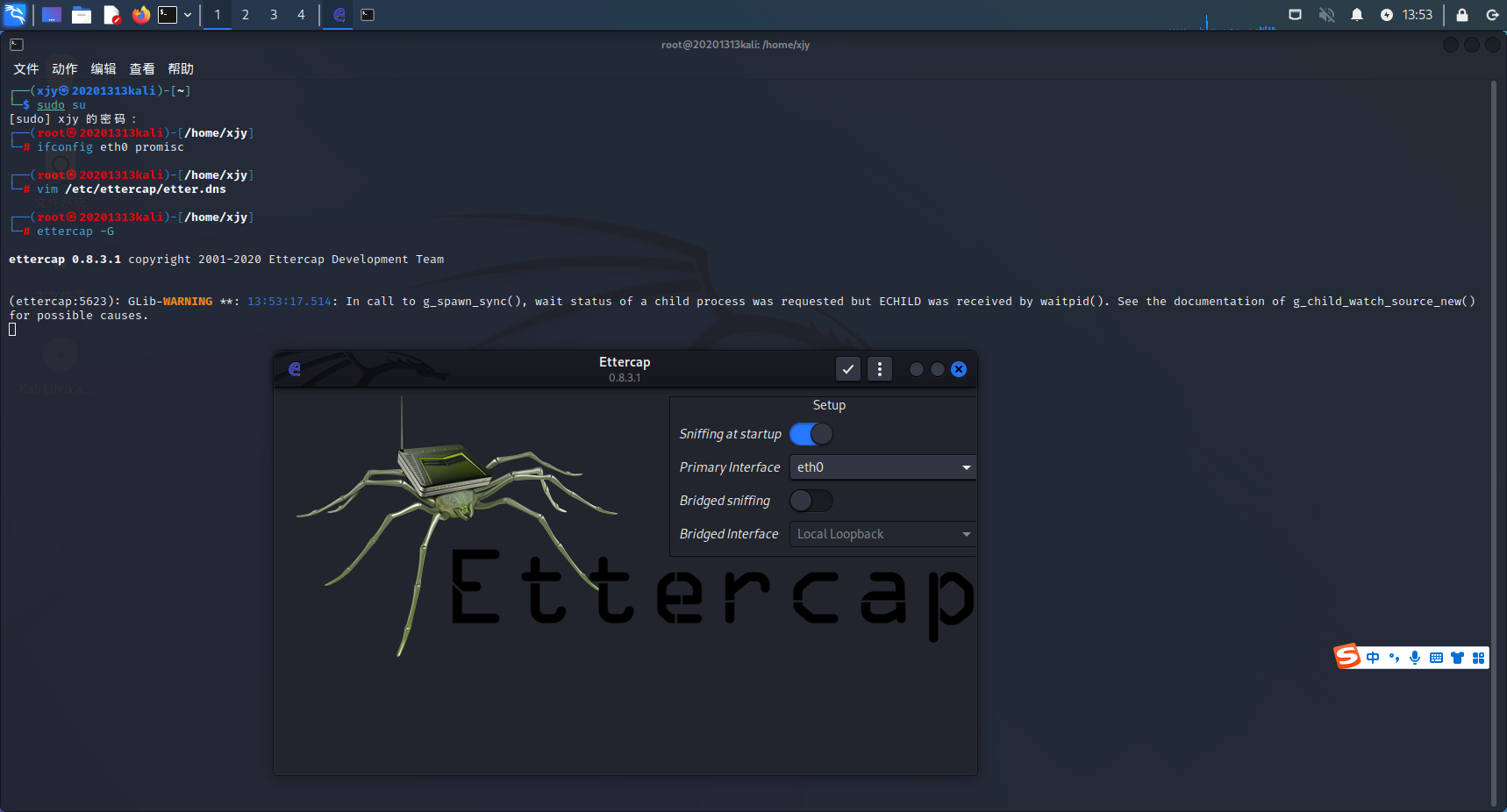Click the terminal window menu icon
The image size is (1507, 812).
[x=17, y=45]
